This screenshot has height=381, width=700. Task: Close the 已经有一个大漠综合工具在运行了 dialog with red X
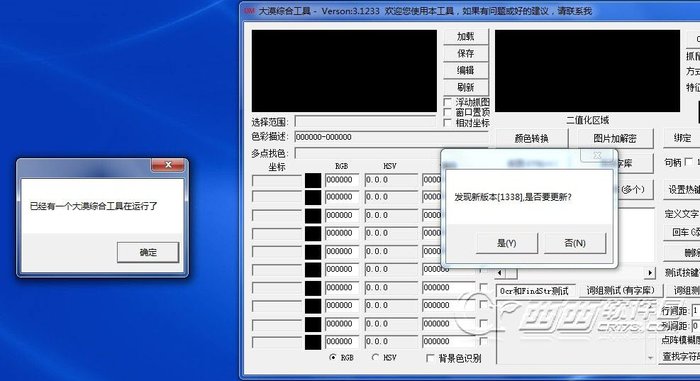tap(168, 165)
